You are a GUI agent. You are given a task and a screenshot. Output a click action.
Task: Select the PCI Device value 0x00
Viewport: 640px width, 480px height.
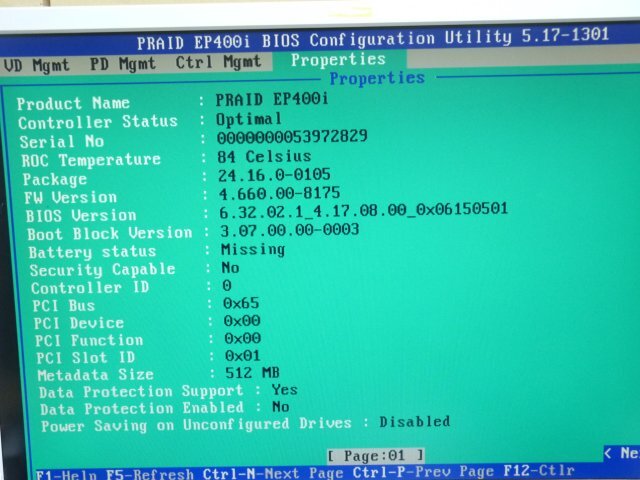tap(242, 321)
